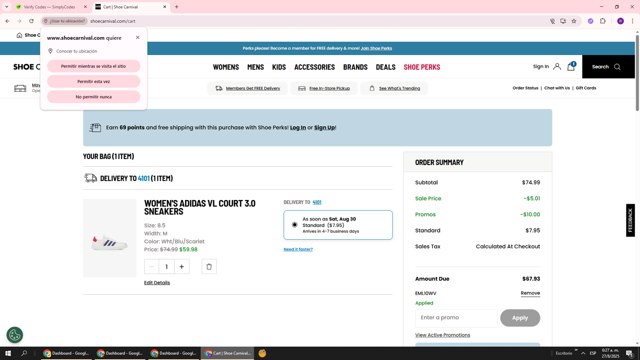Open the black Search box in the header
The image size is (640, 360).
click(x=608, y=67)
